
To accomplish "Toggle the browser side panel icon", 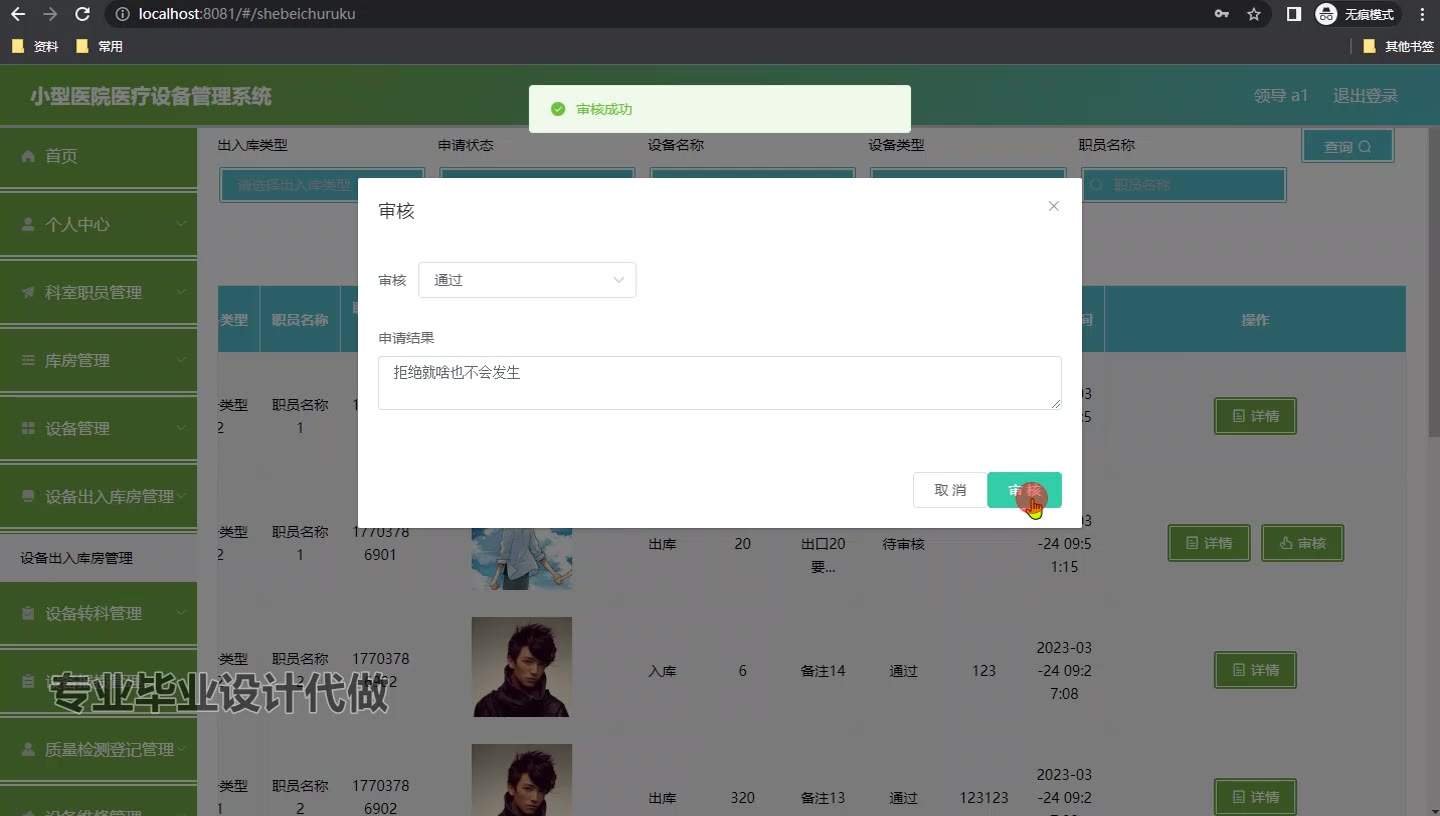I will (x=1293, y=14).
